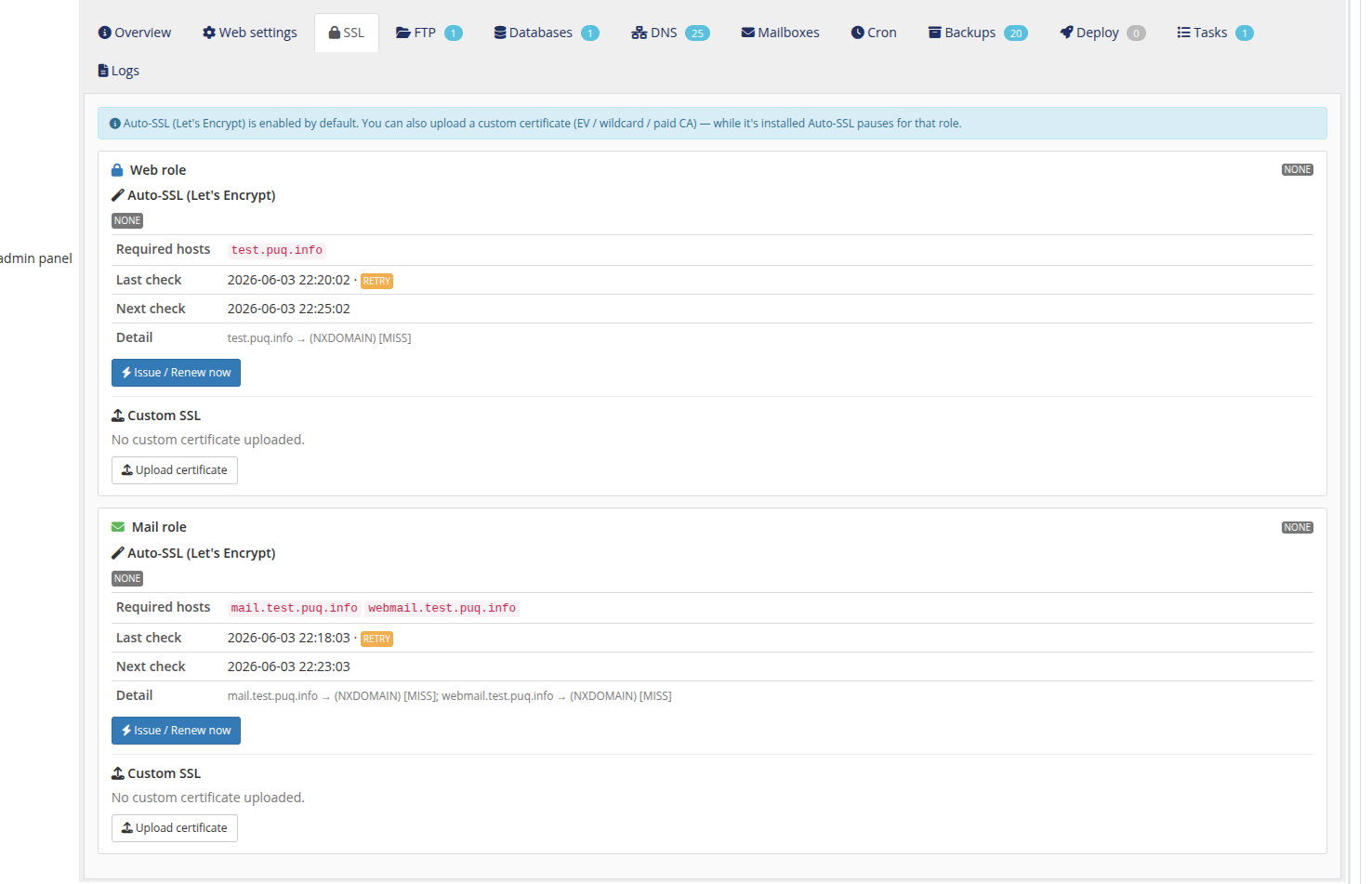Screen dimensions: 1372x884
Task: Click the Backups badge showing 20
Action: pyautogui.click(x=1016, y=33)
